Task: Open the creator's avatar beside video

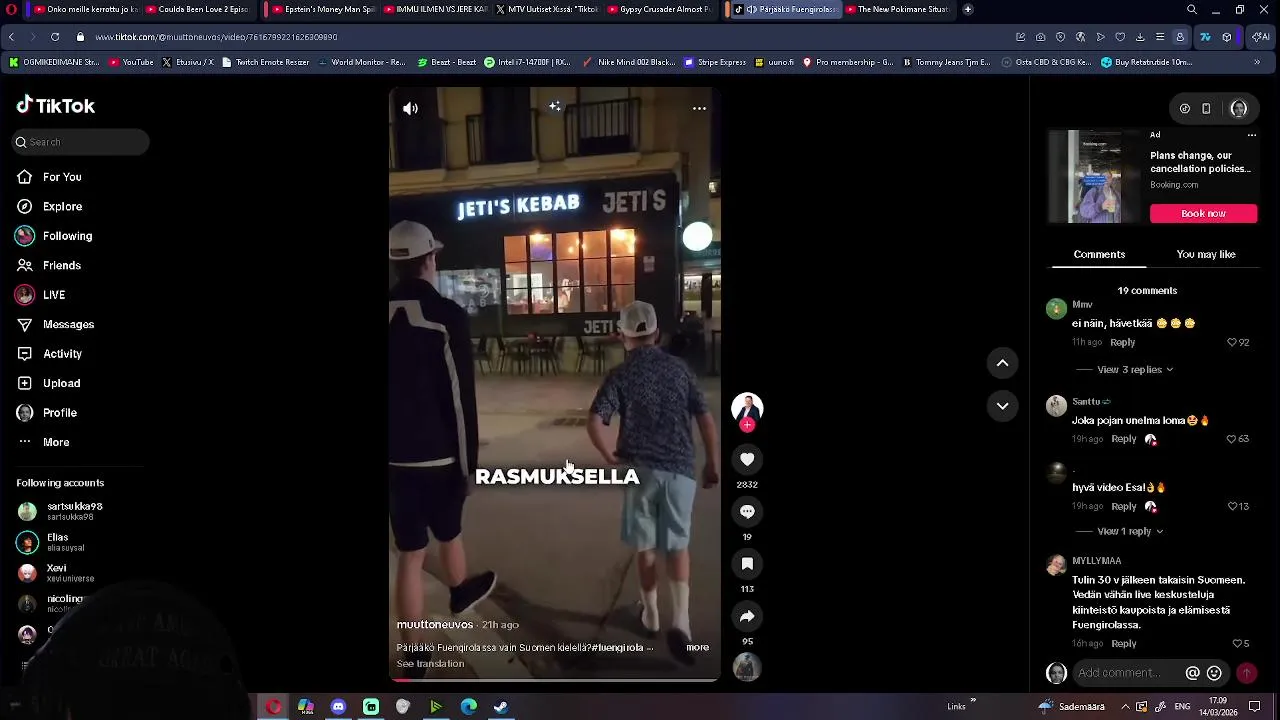Action: click(x=747, y=407)
